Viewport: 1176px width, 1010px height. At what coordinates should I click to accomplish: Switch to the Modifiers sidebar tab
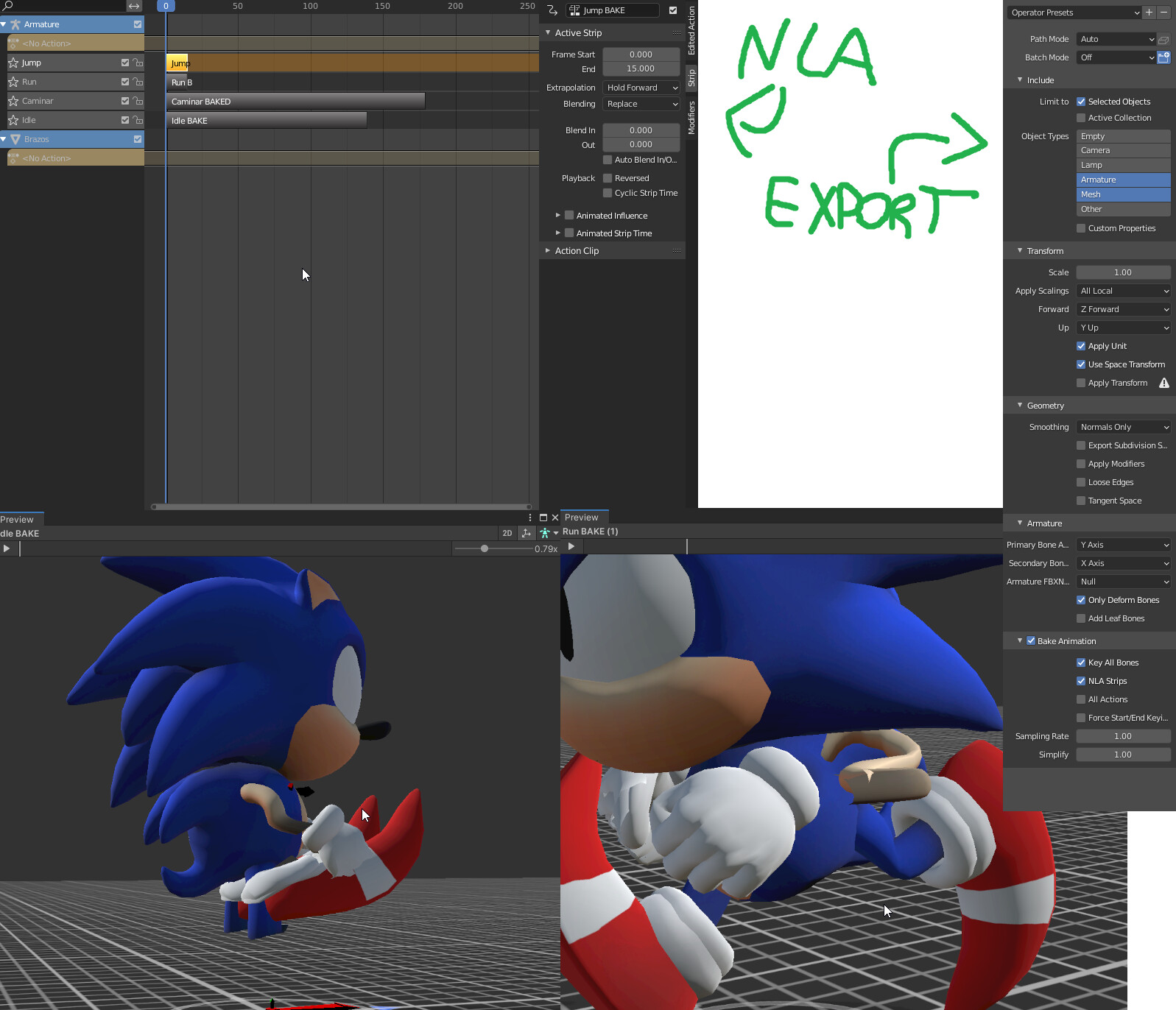point(691,118)
